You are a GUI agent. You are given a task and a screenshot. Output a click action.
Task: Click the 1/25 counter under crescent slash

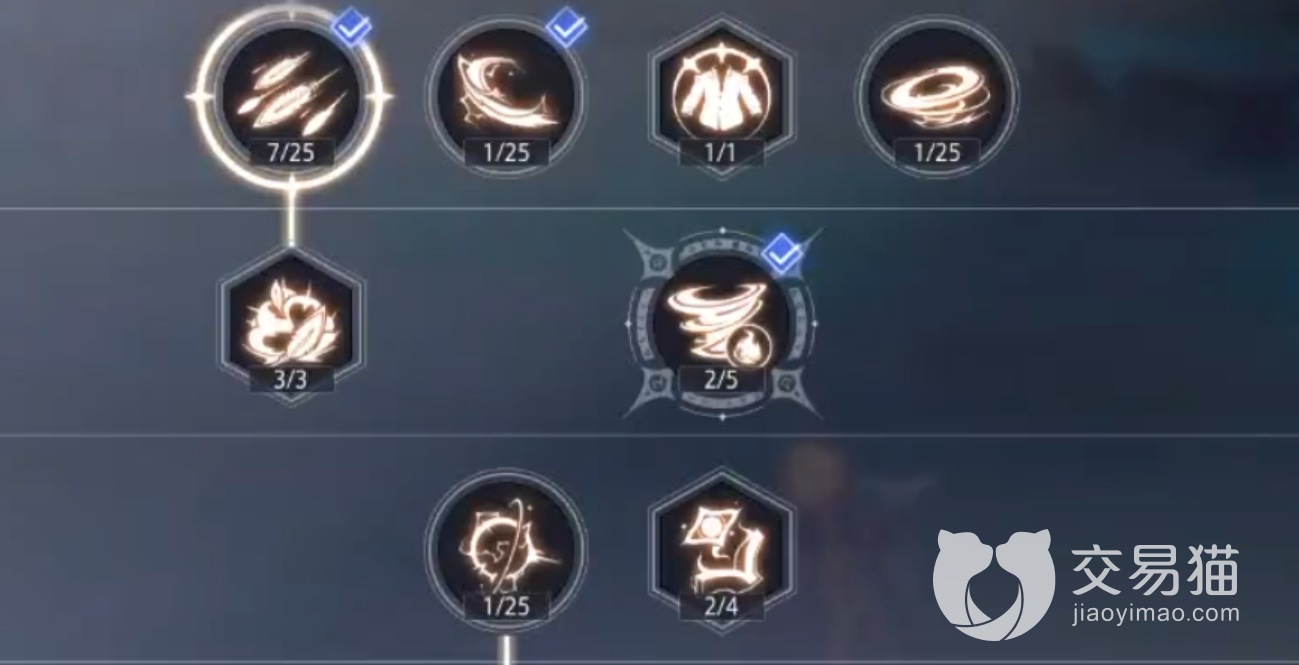coord(507,152)
